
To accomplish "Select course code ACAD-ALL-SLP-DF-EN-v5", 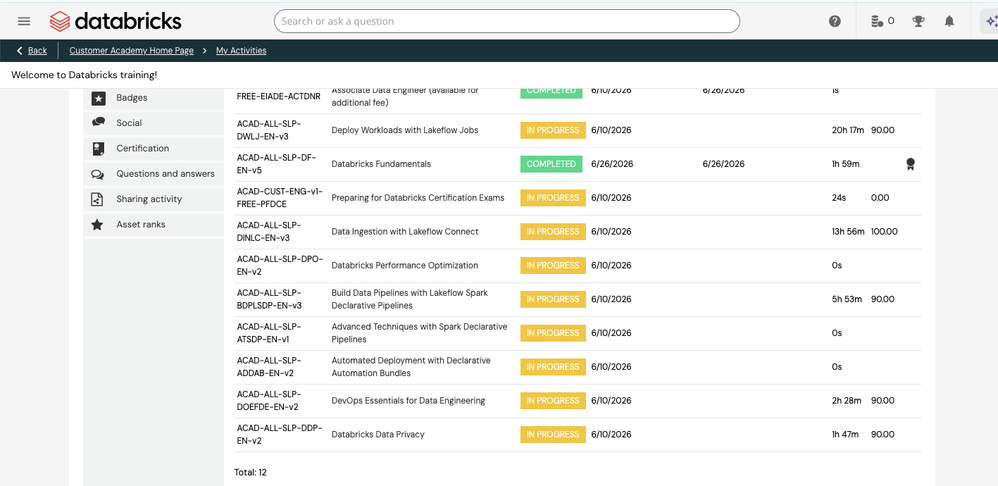I will tap(276, 164).
